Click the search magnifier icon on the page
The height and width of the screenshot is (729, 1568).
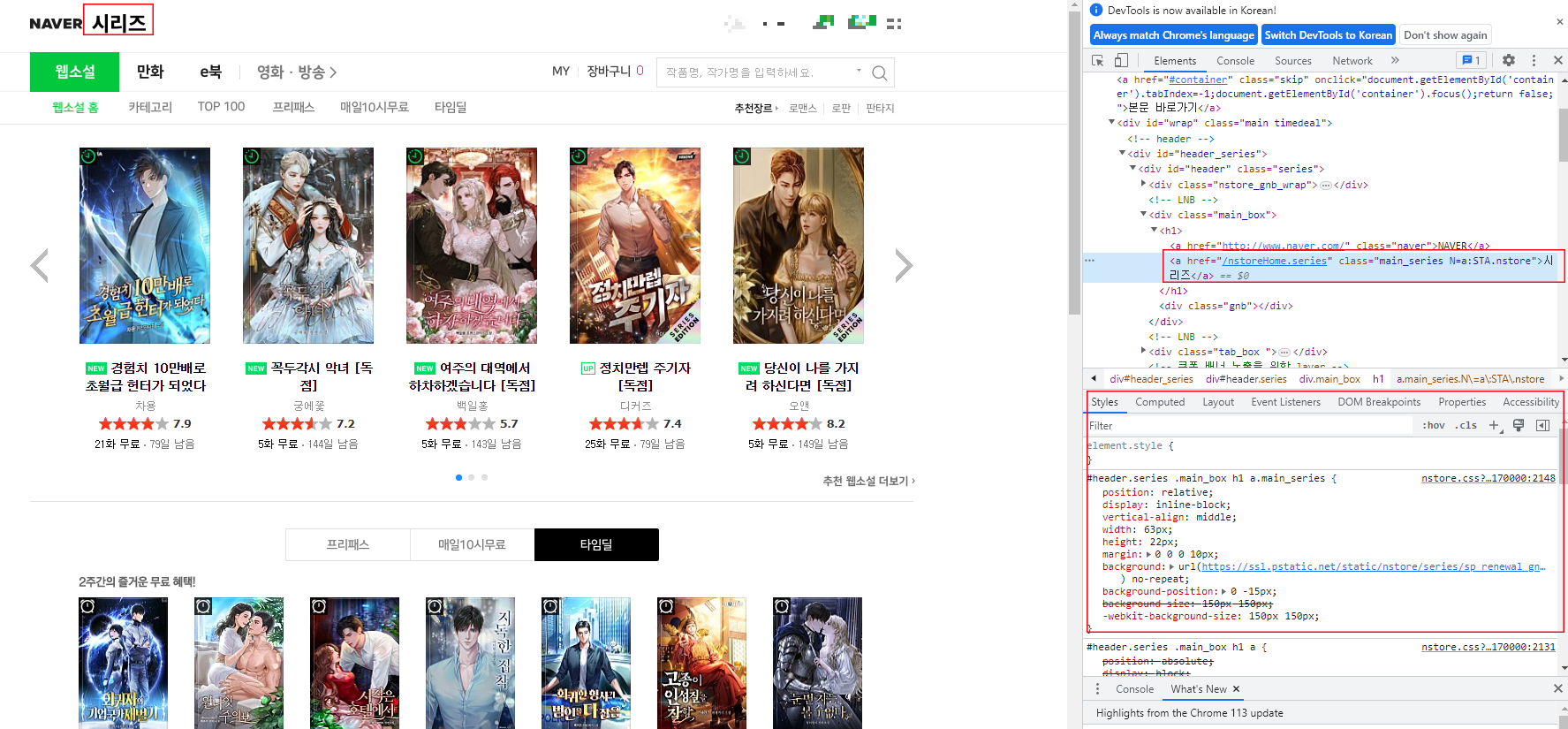[879, 72]
